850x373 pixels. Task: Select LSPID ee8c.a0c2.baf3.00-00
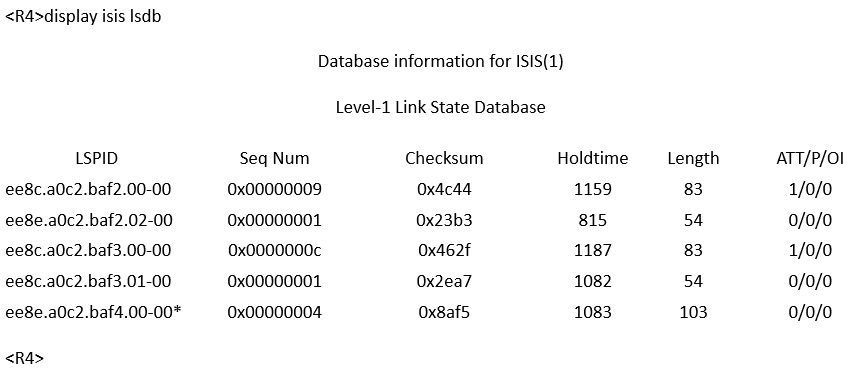pyautogui.click(x=88, y=250)
